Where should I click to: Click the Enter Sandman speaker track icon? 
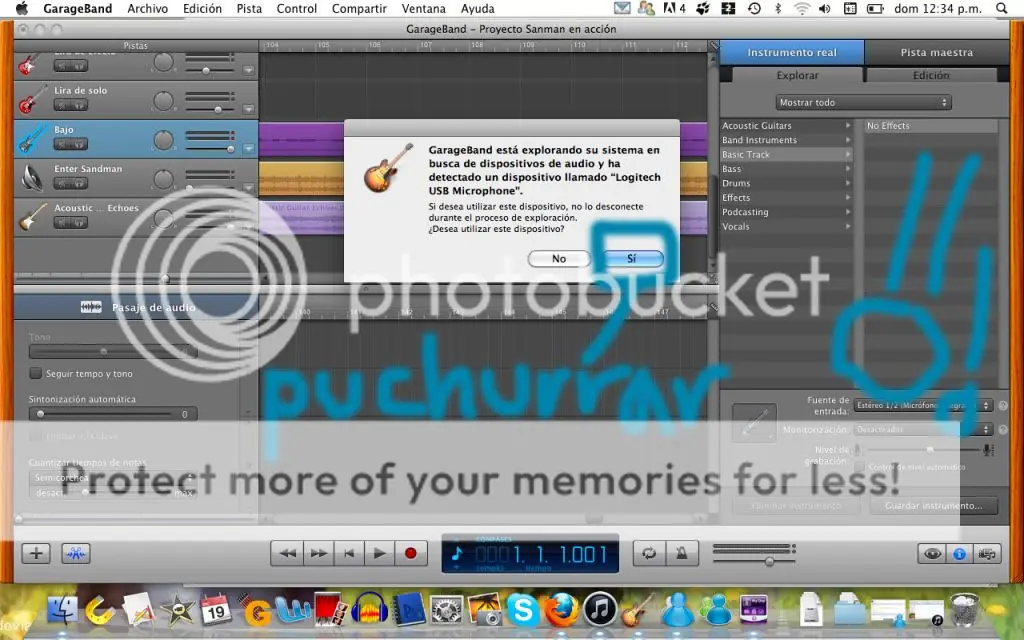(31, 178)
